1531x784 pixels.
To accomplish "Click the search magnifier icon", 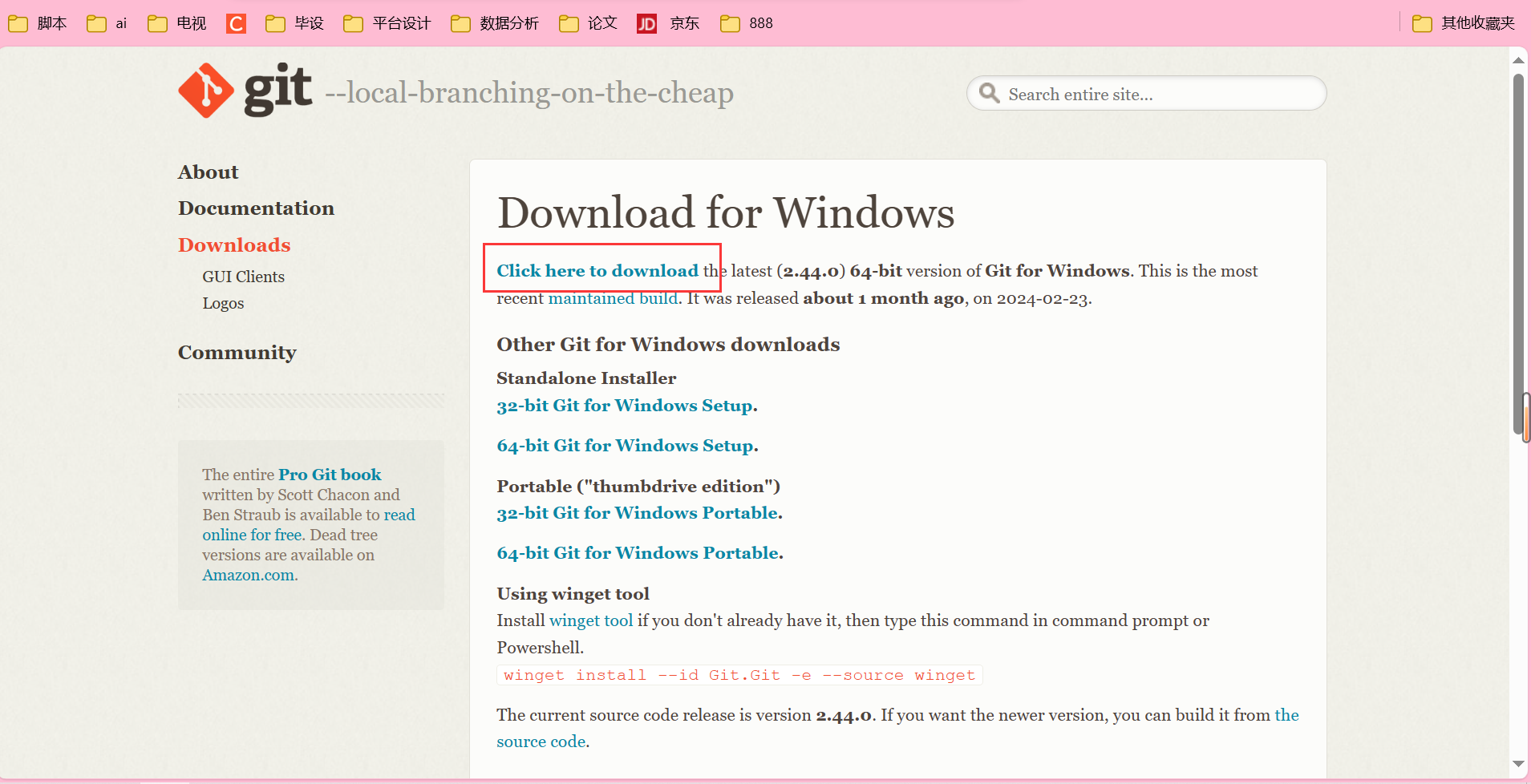I will pos(990,94).
